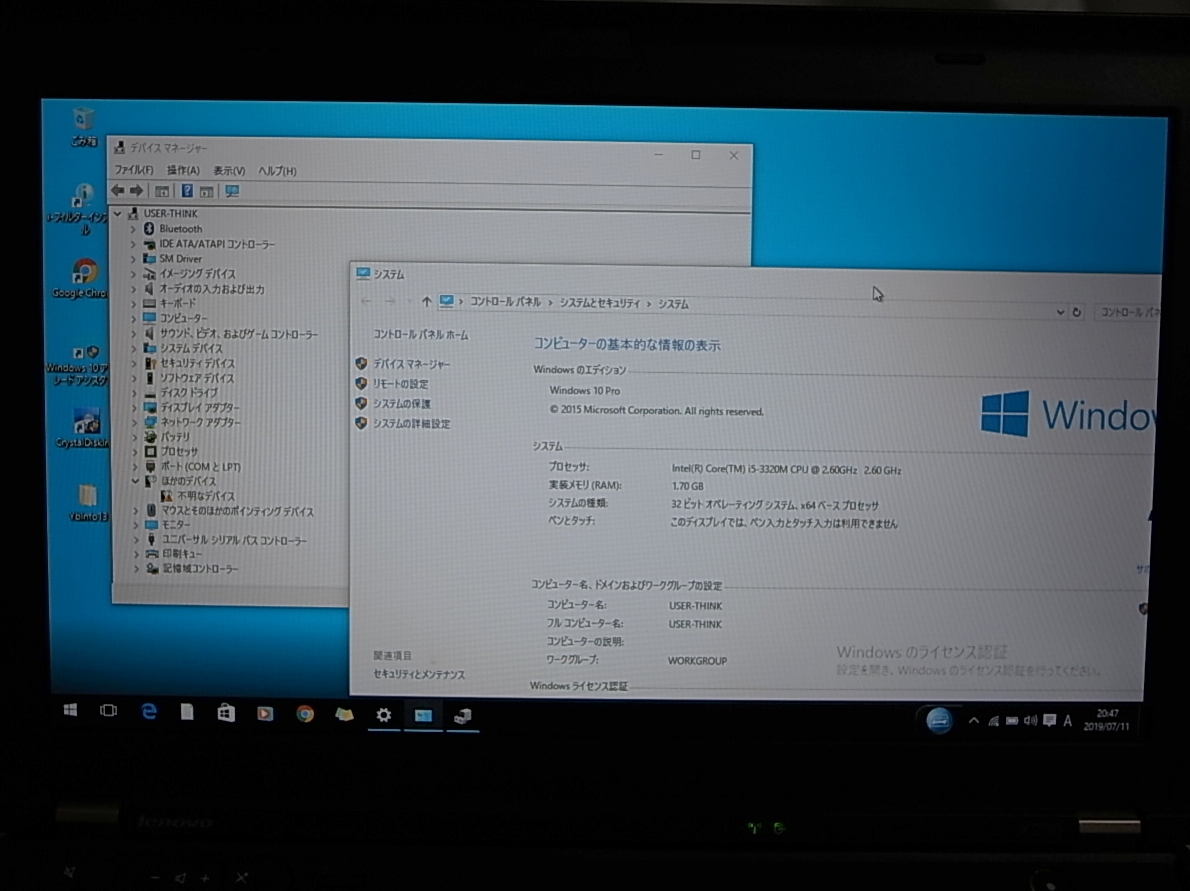Expand the キーボード node
The height and width of the screenshot is (891, 1190).
point(134,303)
